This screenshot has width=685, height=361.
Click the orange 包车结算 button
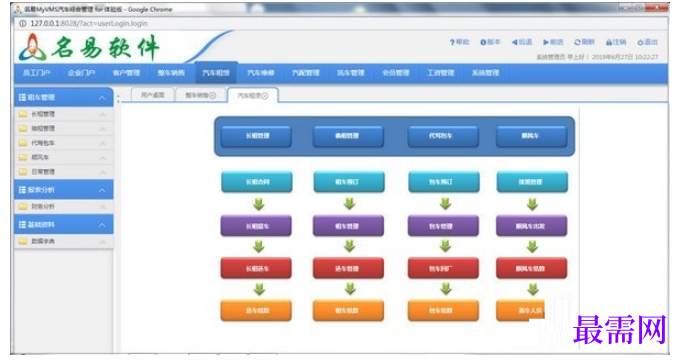443,311
